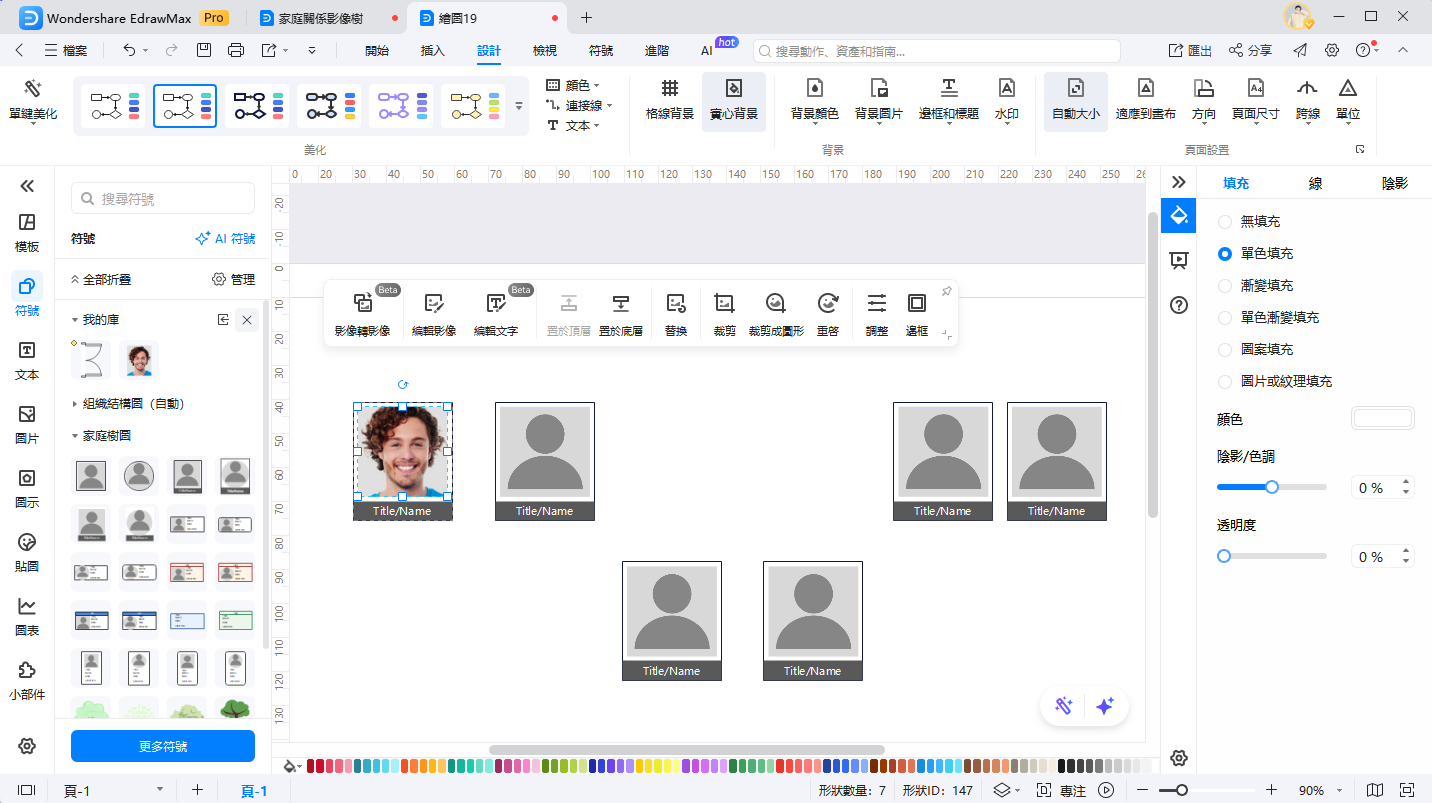This screenshot has height=803, width=1432.
Task: Open the 陰影 tab in right panel
Action: coord(1394,183)
